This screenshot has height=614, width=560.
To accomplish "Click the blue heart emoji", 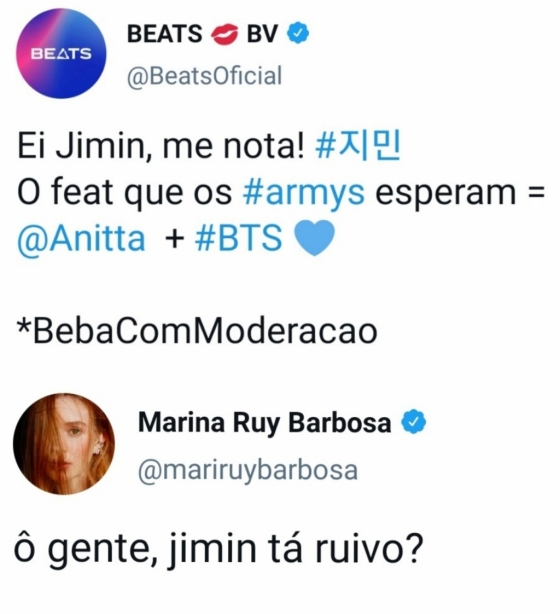I will pyautogui.click(x=314, y=238).
